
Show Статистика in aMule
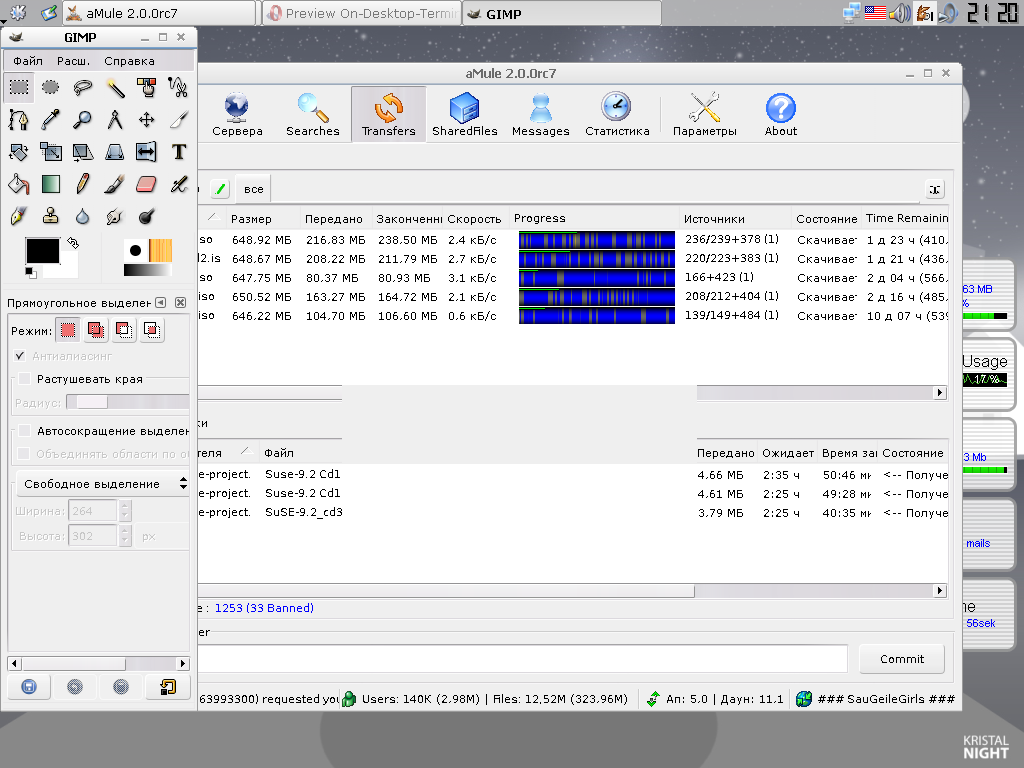617,115
